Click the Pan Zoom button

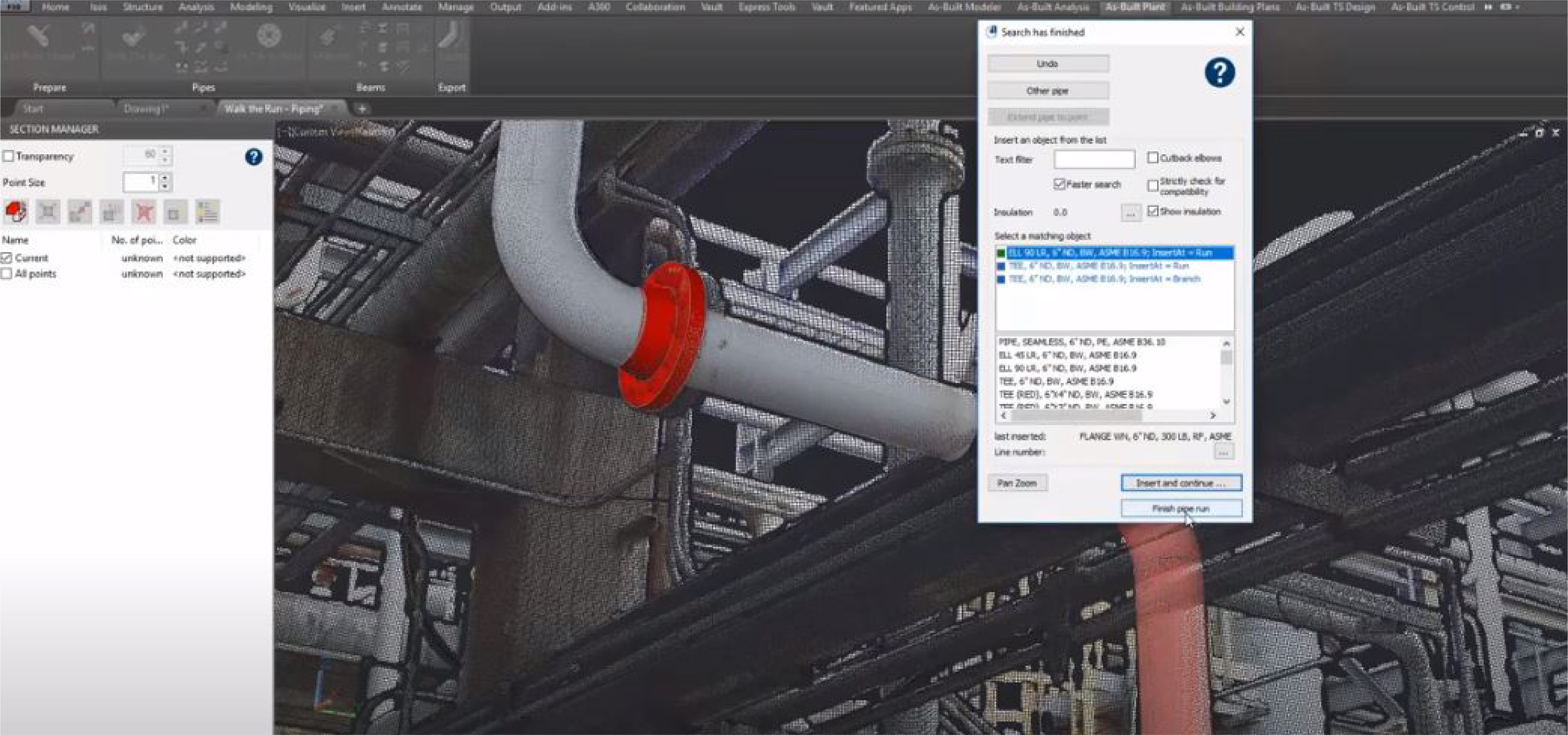click(1017, 483)
